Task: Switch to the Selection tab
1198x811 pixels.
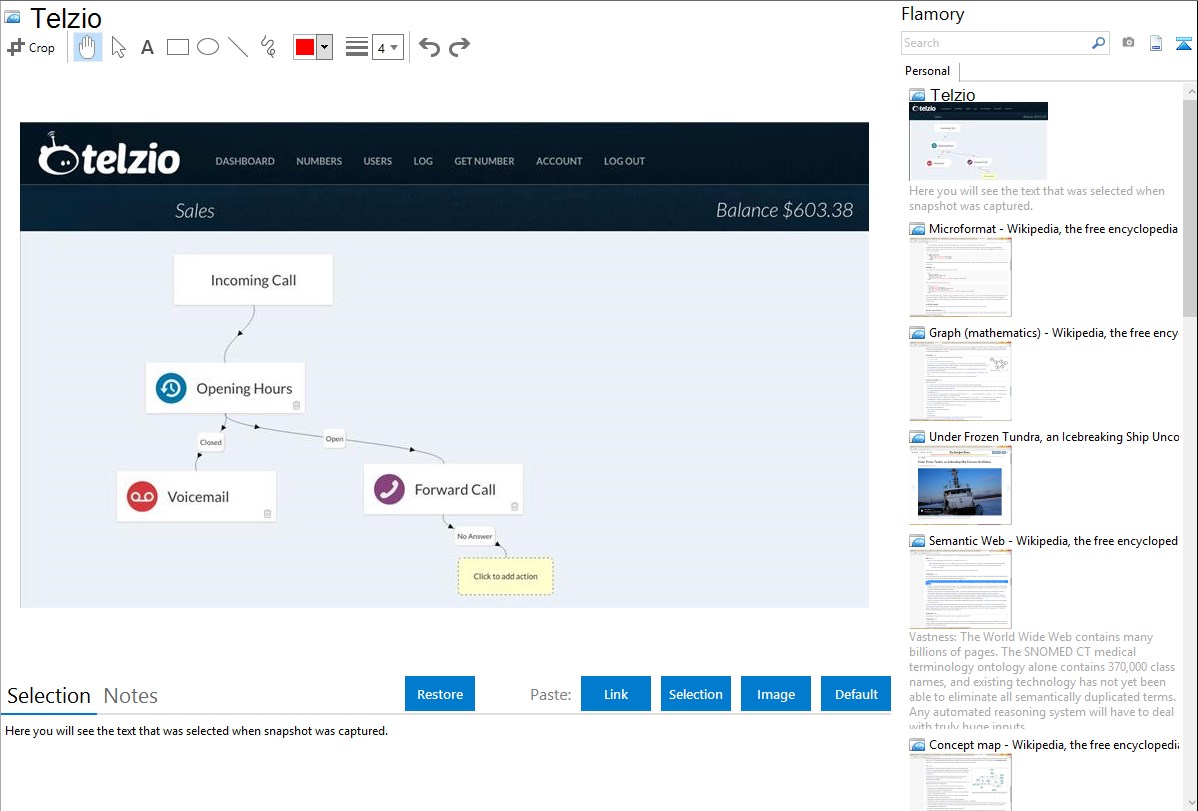Action: click(49, 696)
